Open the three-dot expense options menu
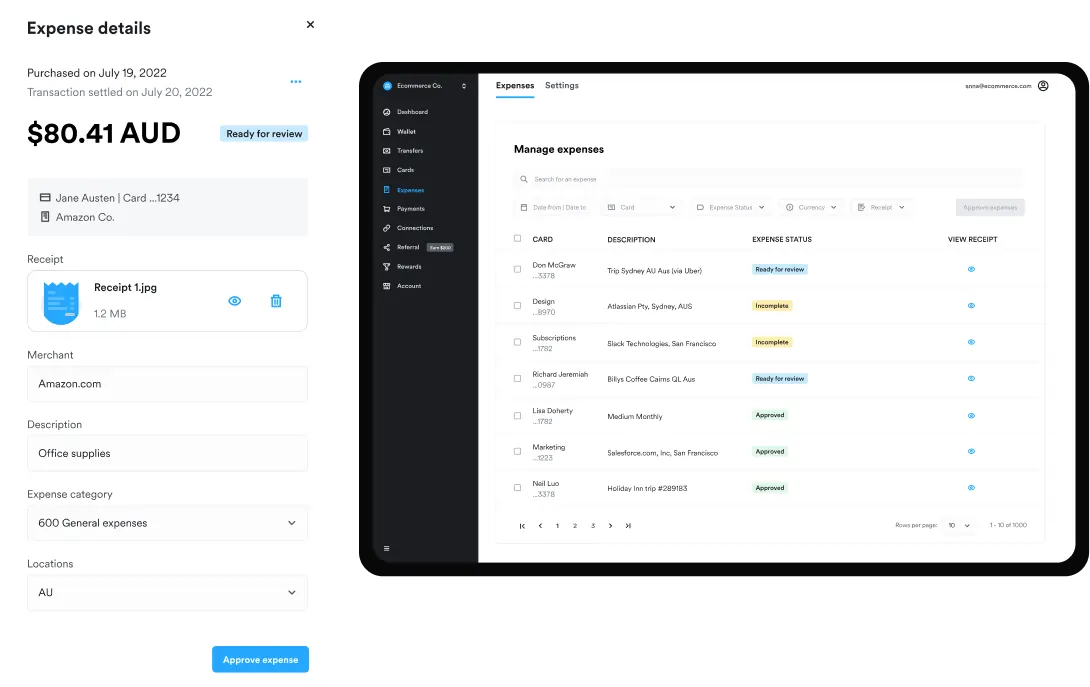Screen dimensions: 1090x687 295,82
